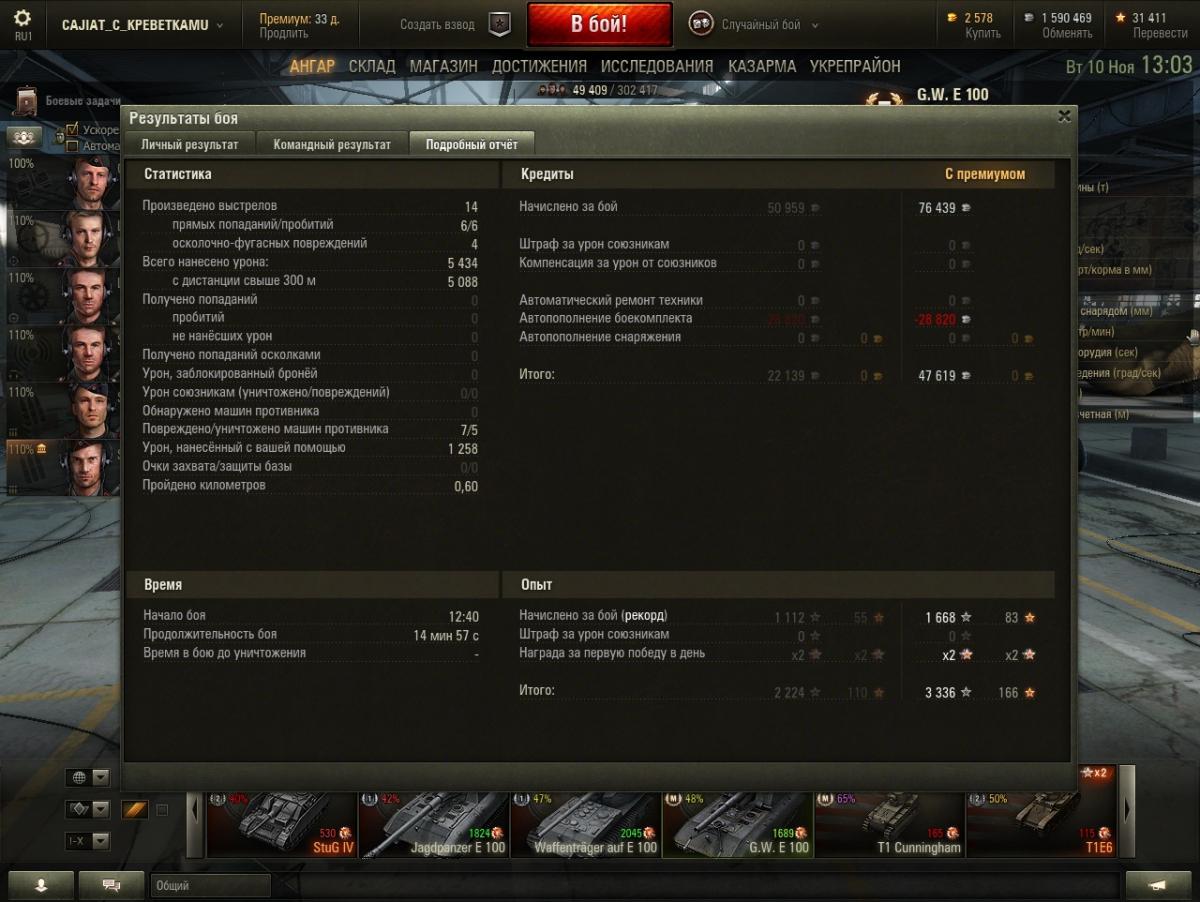Select the Jagdpanzer E 100 tank
The image size is (1200, 902).
click(433, 823)
